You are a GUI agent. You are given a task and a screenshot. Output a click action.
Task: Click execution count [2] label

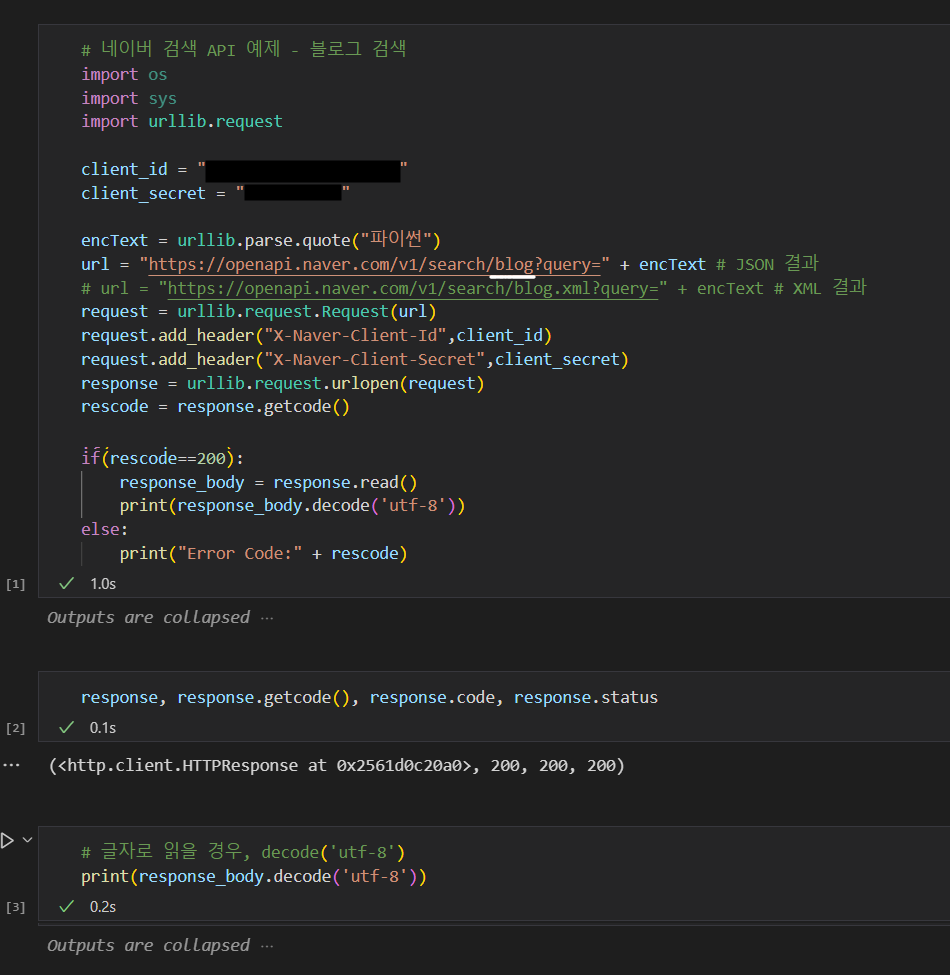[x=16, y=728]
